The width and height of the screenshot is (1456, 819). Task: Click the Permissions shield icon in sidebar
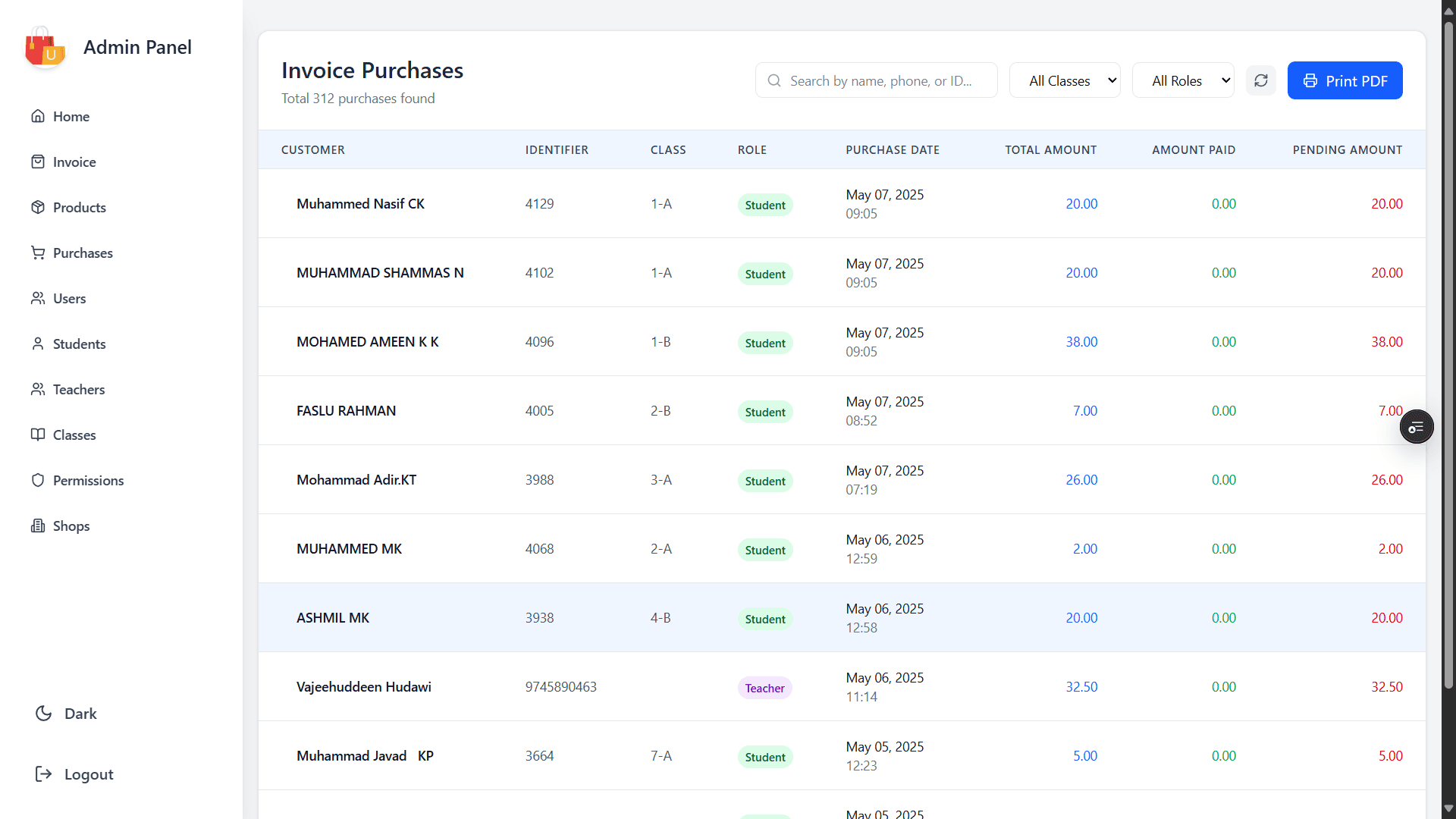(38, 480)
